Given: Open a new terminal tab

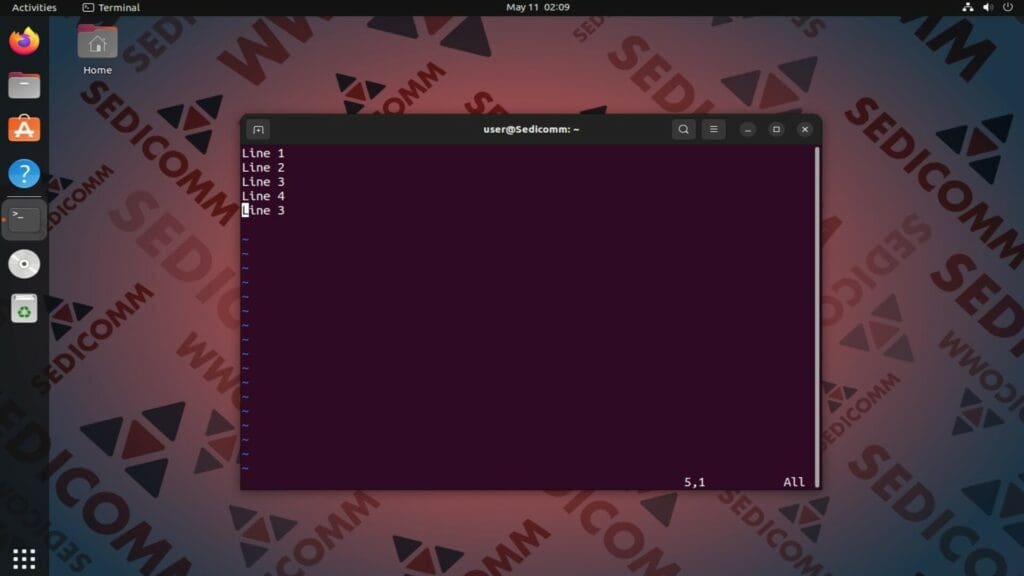Looking at the screenshot, I should 258,129.
